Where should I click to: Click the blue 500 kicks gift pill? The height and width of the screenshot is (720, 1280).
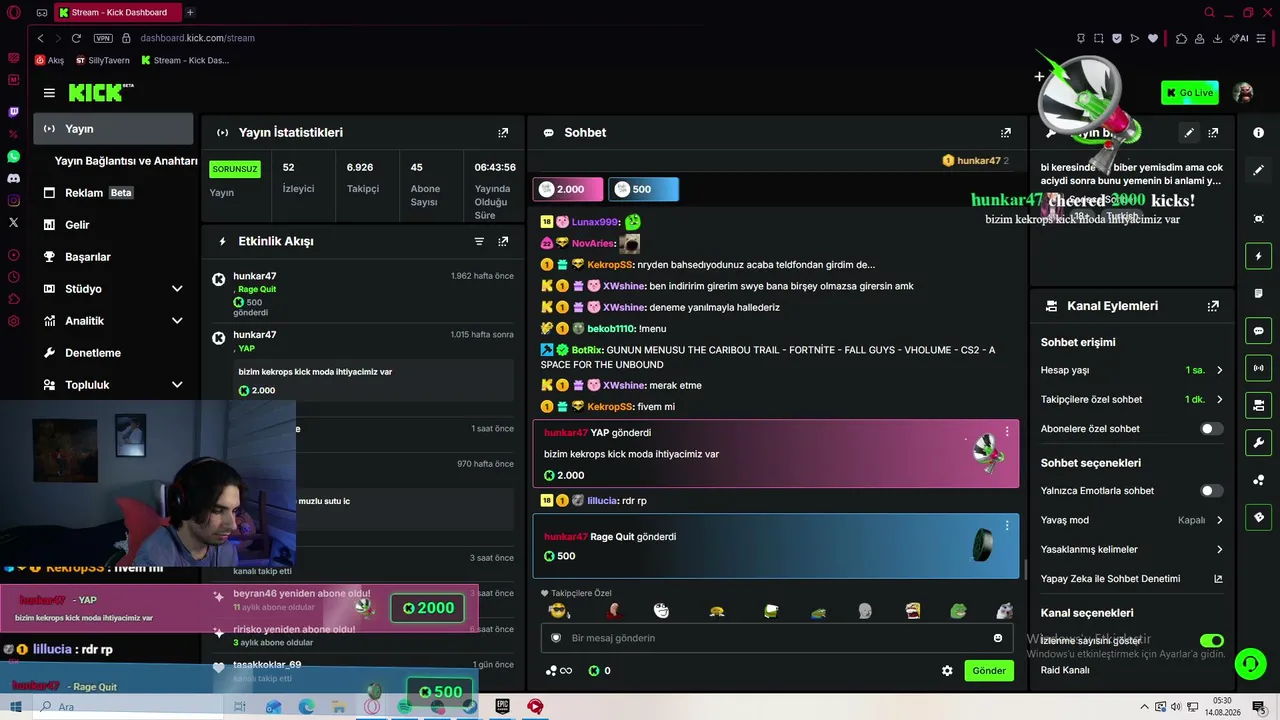(x=644, y=189)
